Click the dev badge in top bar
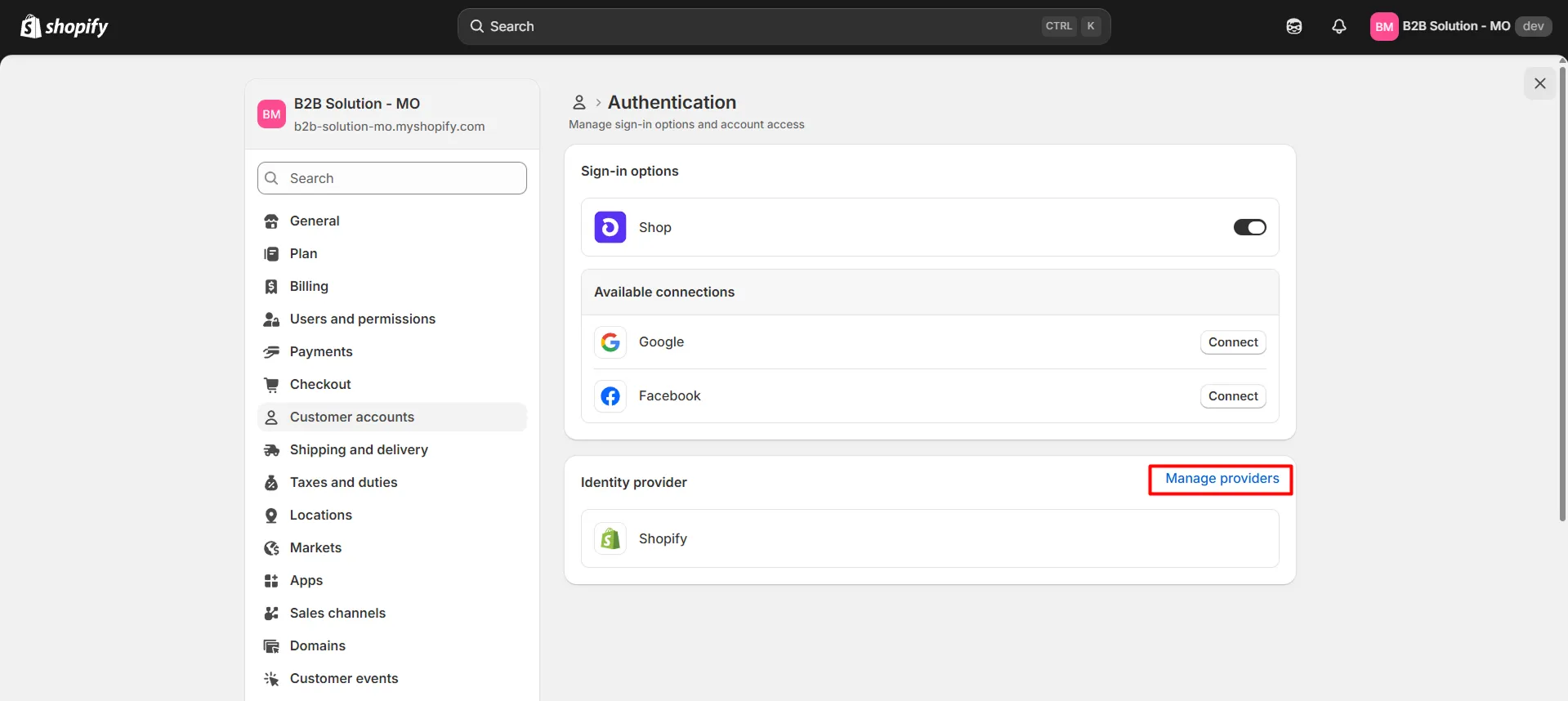Screen dimensions: 1568x701 [1534, 26]
